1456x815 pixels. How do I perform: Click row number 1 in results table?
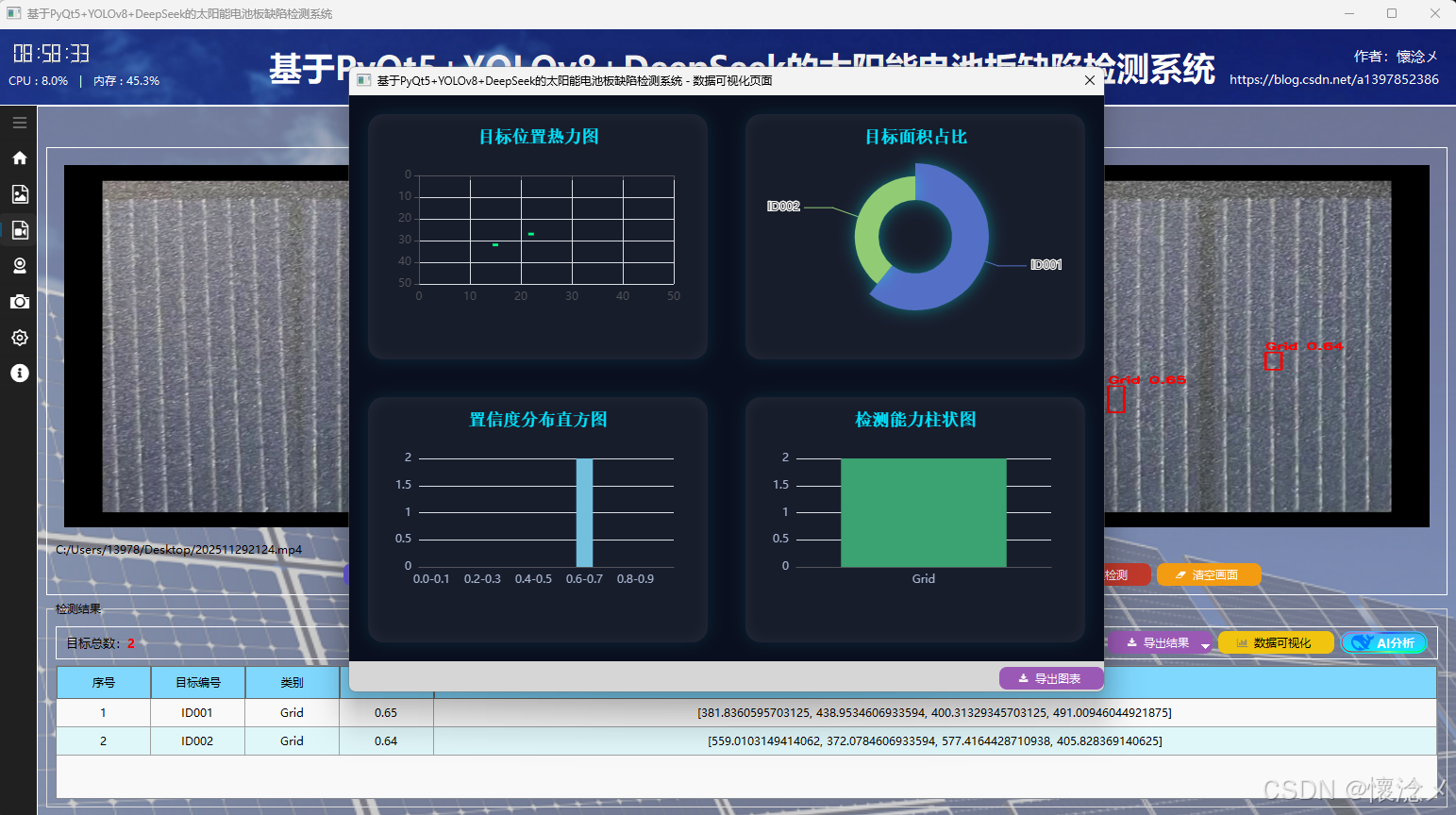pyautogui.click(x=104, y=713)
